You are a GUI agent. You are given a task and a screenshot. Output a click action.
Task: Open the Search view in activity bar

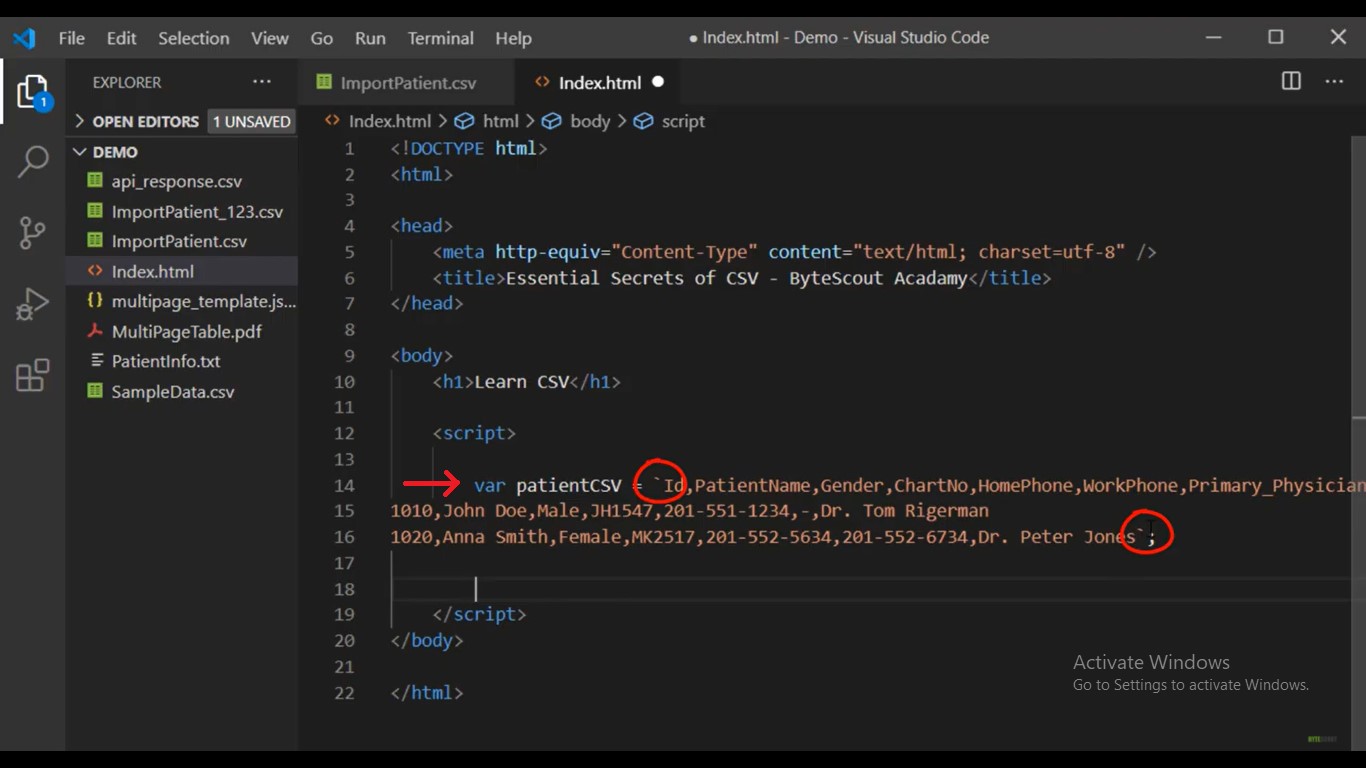click(32, 162)
